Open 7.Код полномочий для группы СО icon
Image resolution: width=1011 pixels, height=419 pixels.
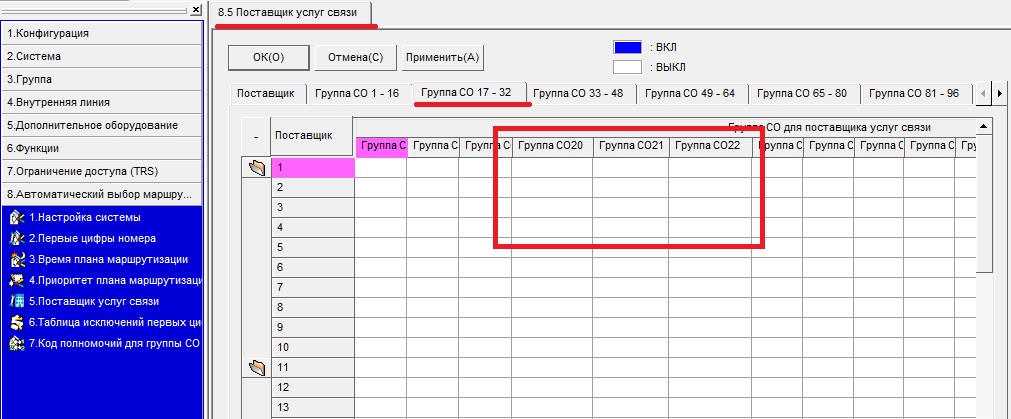tap(17, 343)
